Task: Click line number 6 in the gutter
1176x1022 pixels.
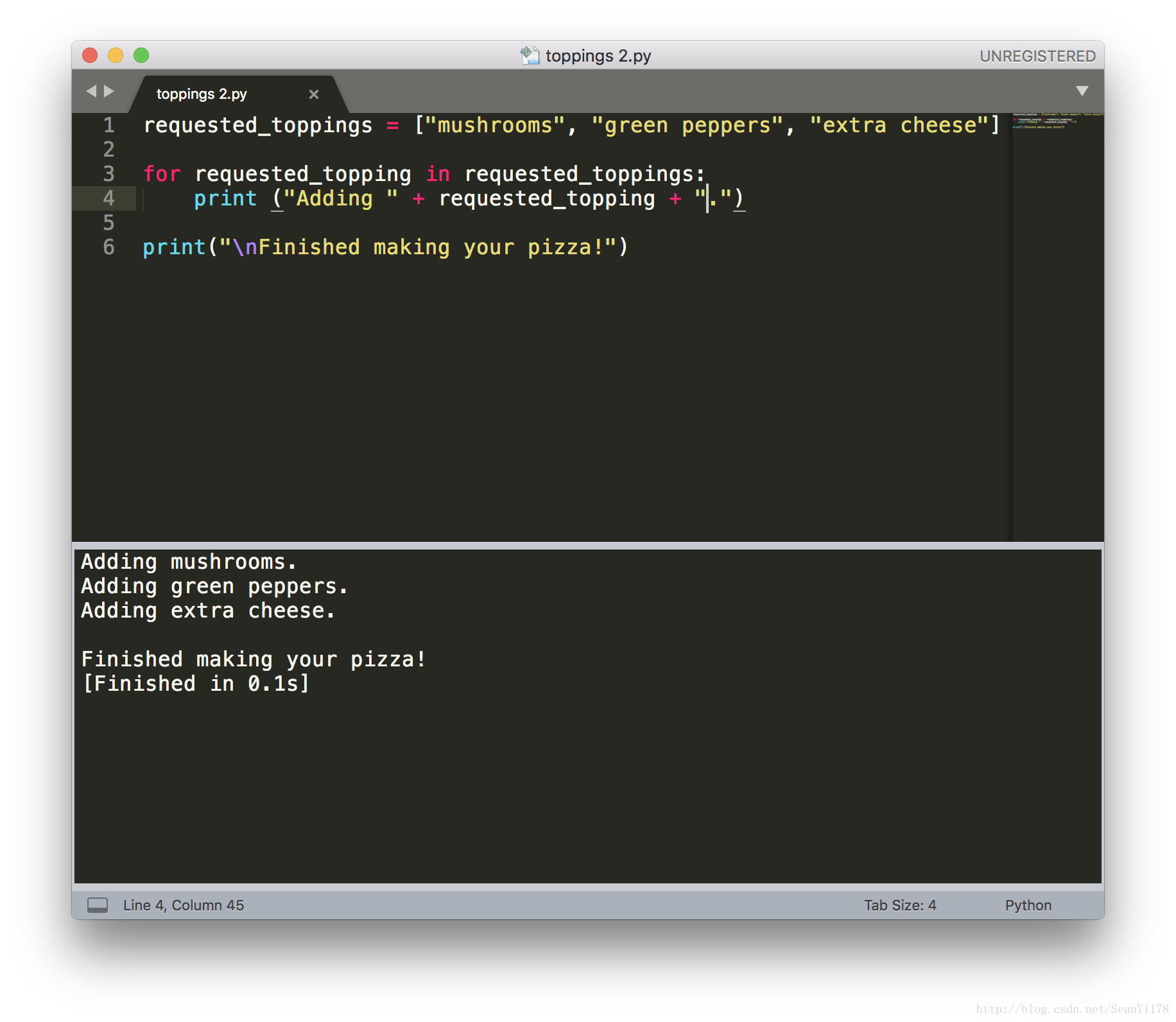Action: [x=108, y=247]
